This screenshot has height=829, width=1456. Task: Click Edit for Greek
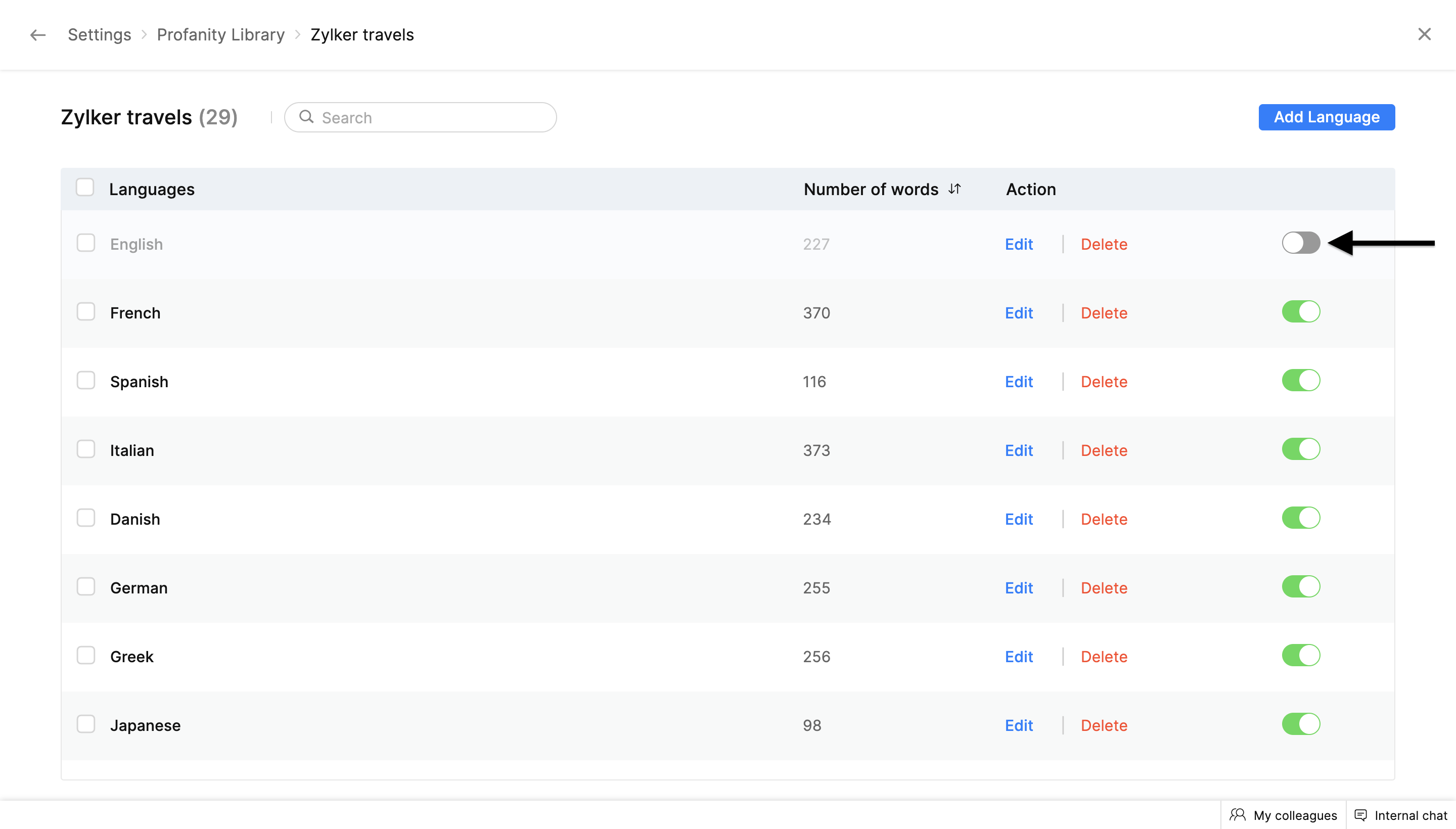(x=1018, y=657)
